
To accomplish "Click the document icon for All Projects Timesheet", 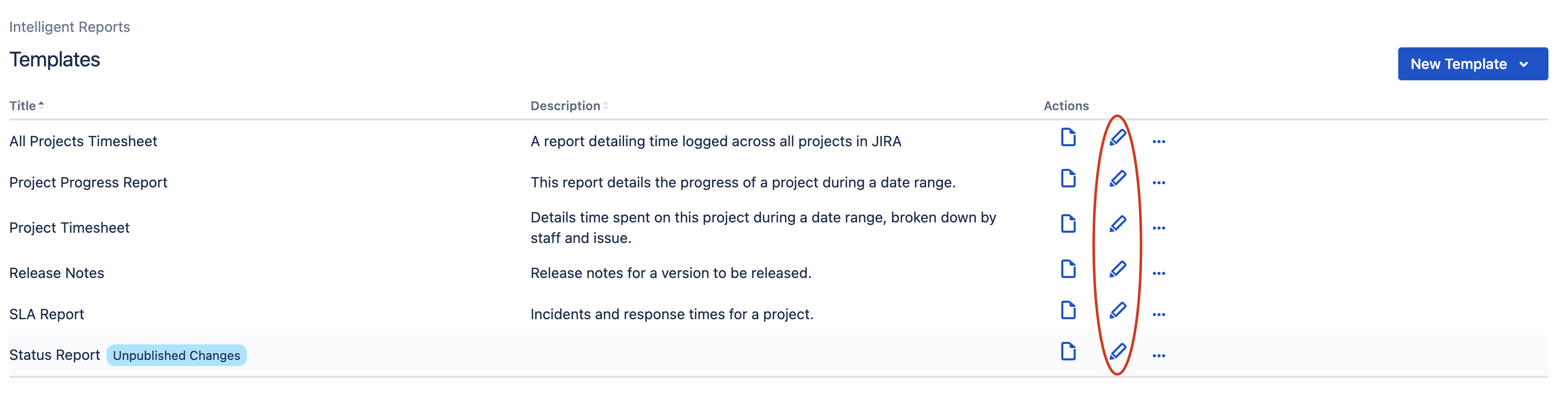I will point(1067,137).
